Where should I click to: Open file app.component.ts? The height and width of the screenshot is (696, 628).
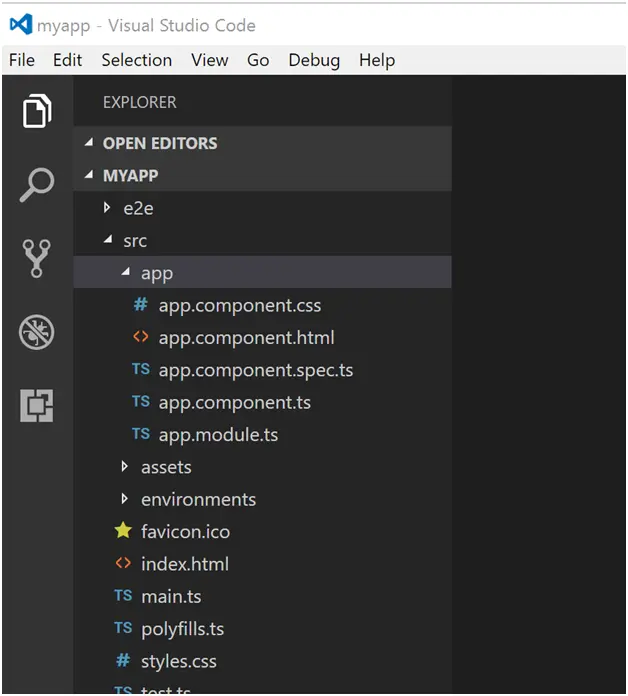[235, 403]
